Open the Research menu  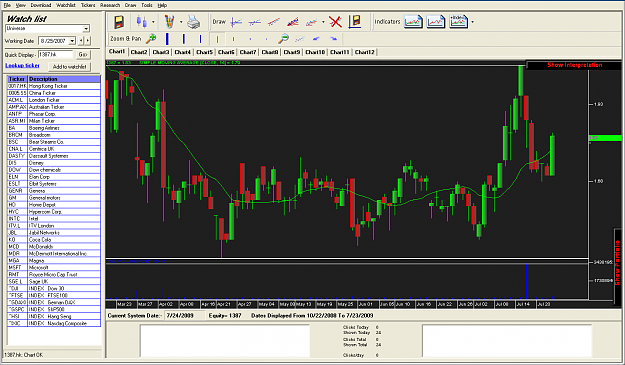coord(110,5)
